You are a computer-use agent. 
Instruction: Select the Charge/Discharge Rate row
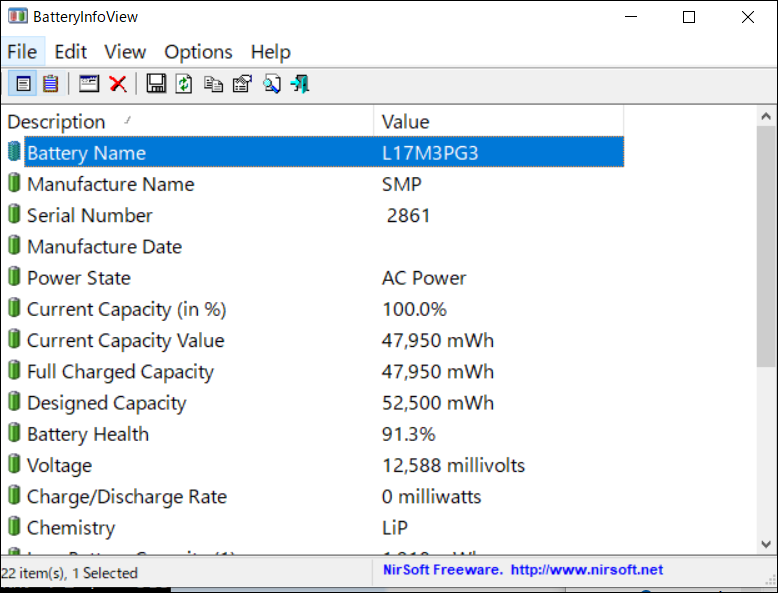(x=316, y=497)
